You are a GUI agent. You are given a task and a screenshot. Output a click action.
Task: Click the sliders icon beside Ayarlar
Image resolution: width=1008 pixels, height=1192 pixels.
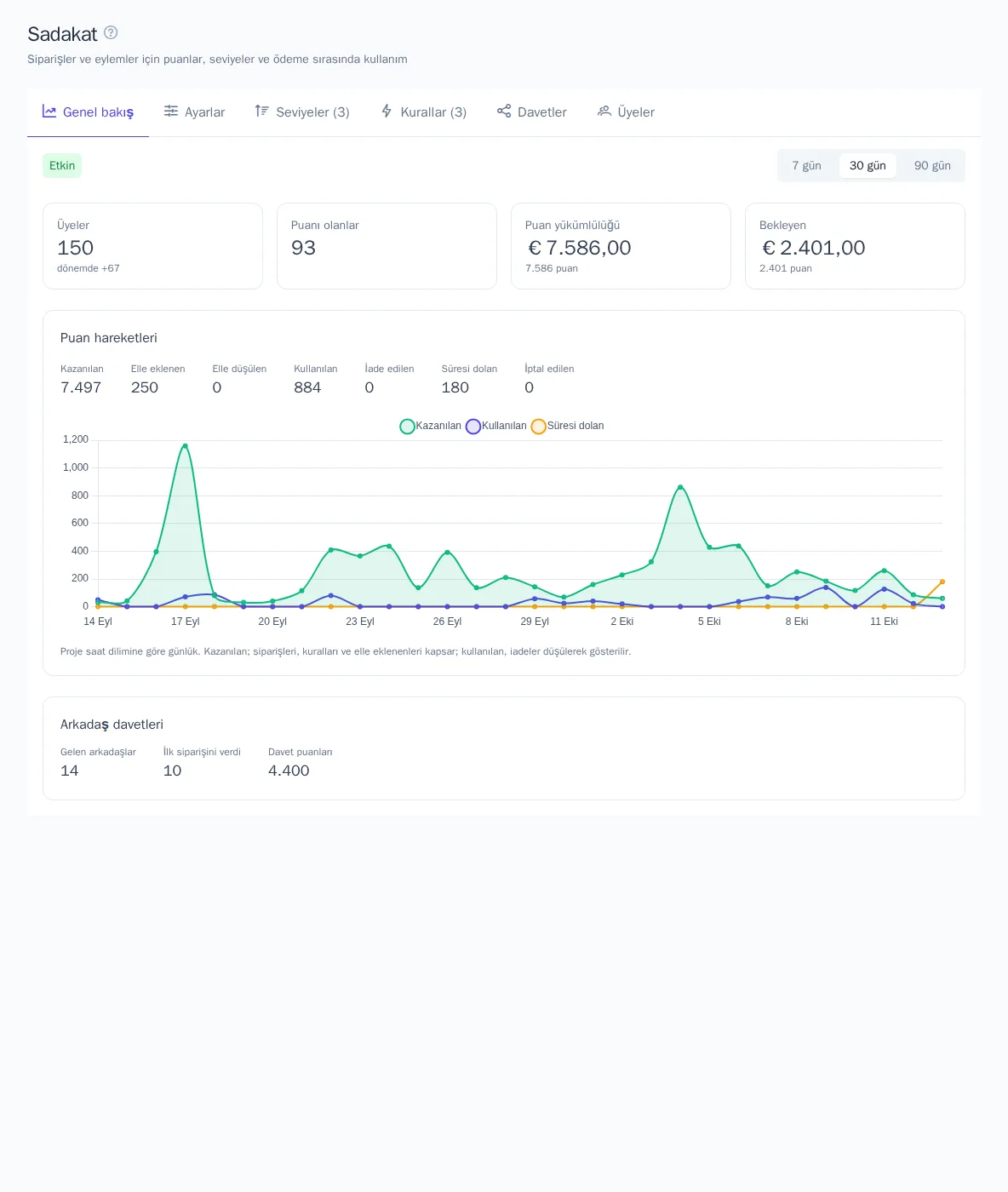[x=171, y=112]
